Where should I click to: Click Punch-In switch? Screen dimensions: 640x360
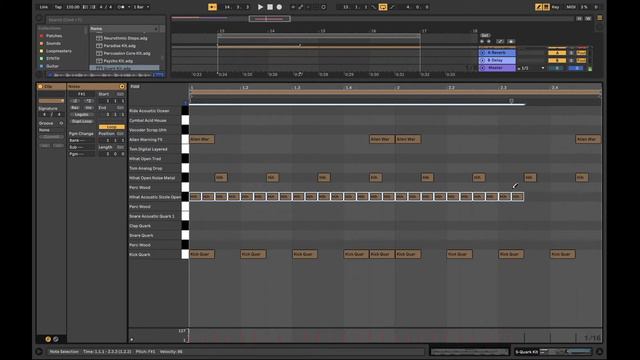click(x=374, y=7)
